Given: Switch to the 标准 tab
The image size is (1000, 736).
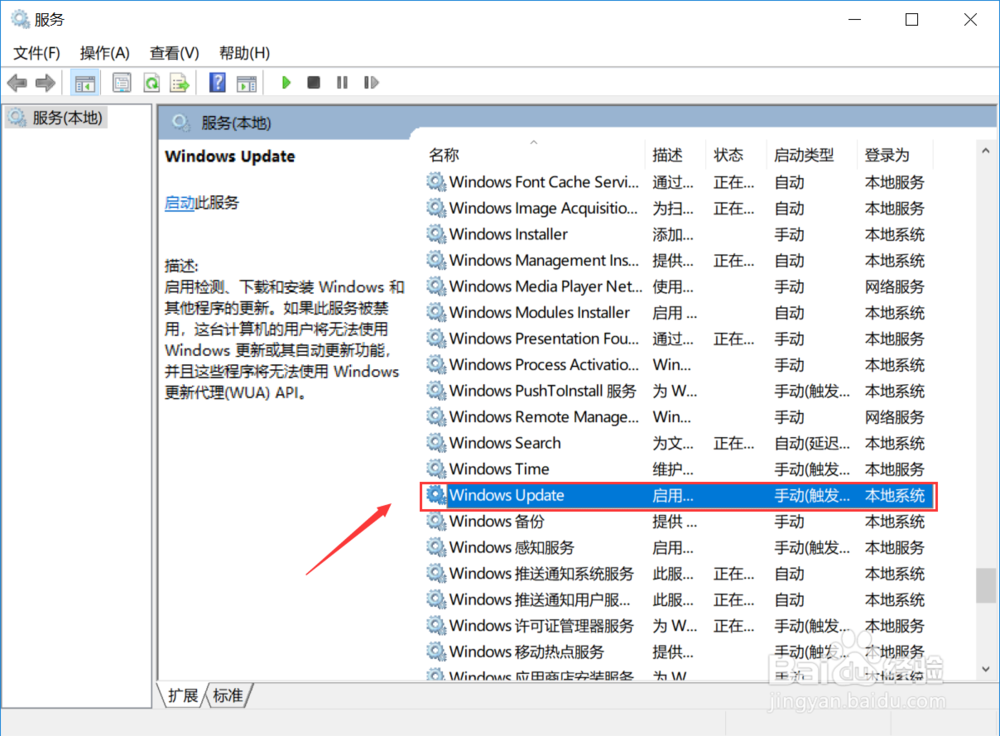Looking at the screenshot, I should [x=228, y=695].
